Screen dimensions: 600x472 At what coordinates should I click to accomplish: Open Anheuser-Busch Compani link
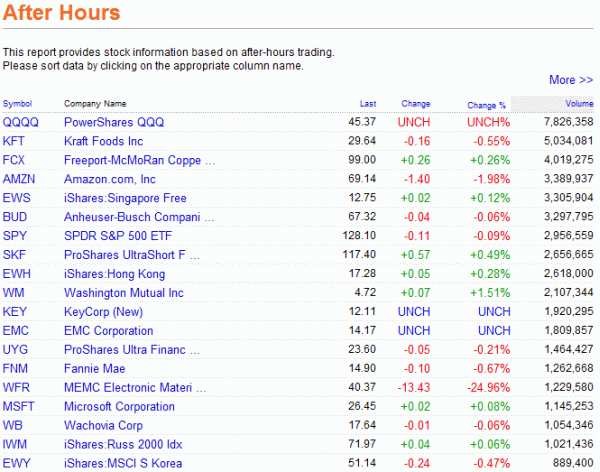139,217
